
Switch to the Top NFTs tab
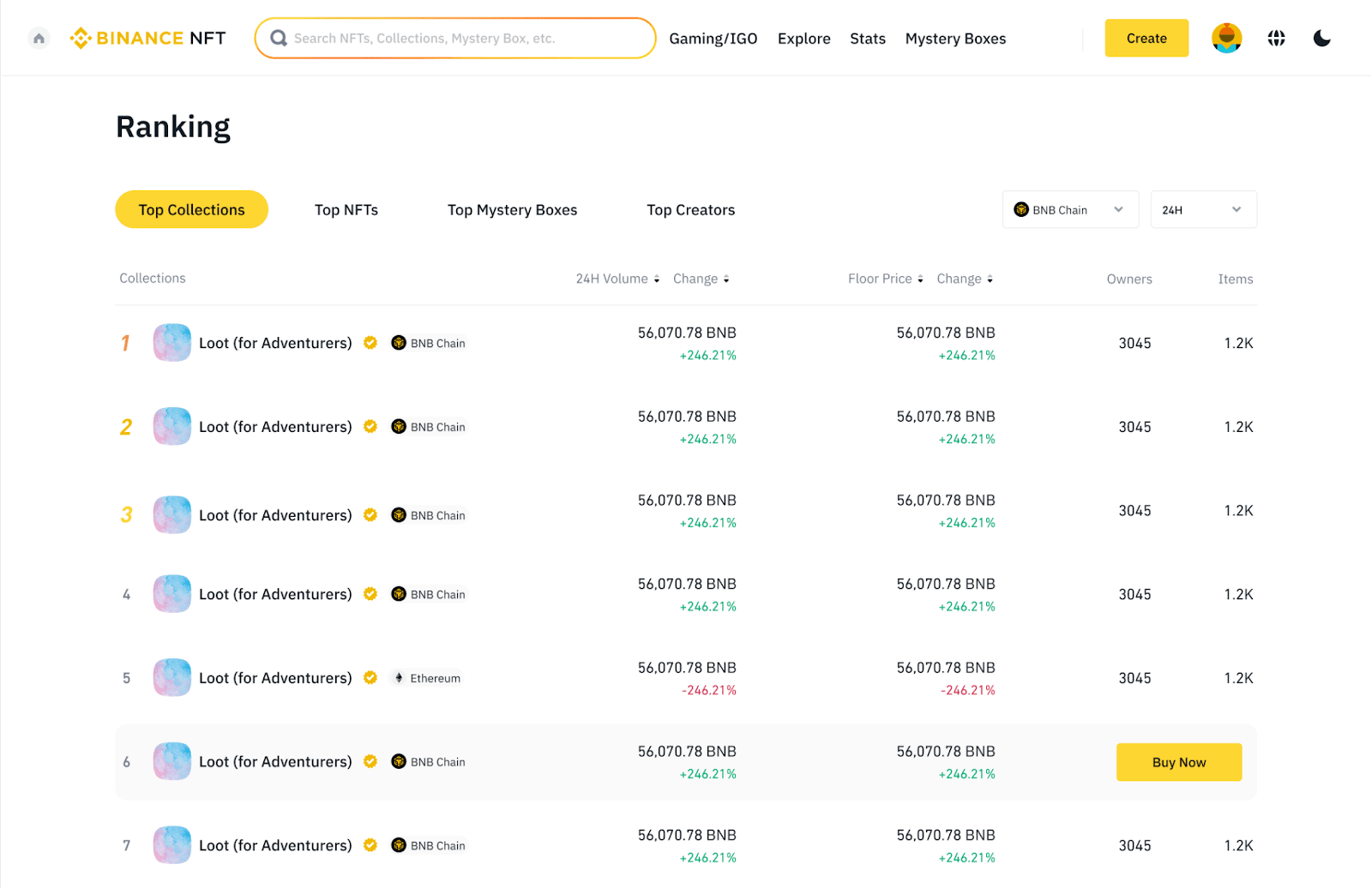click(346, 210)
